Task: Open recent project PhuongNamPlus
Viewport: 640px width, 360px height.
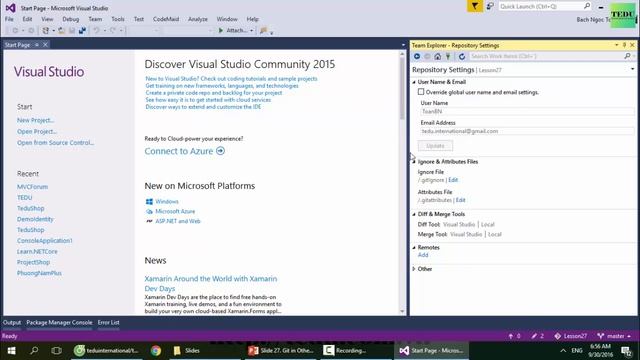Action: pos(39,273)
